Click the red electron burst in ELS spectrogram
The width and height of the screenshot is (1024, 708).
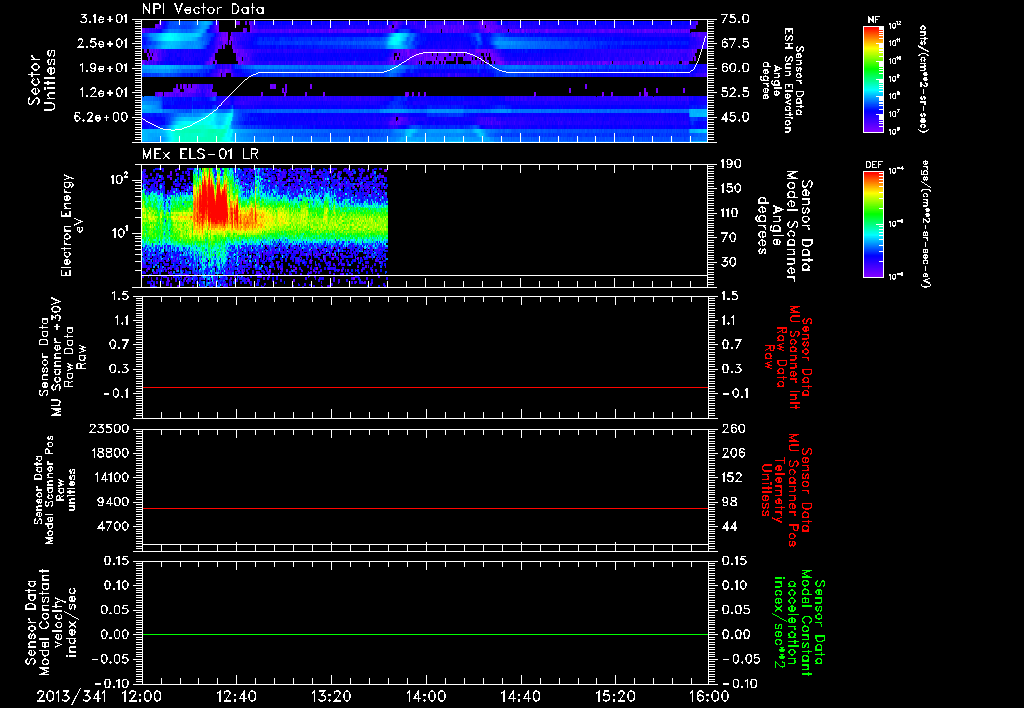212,199
